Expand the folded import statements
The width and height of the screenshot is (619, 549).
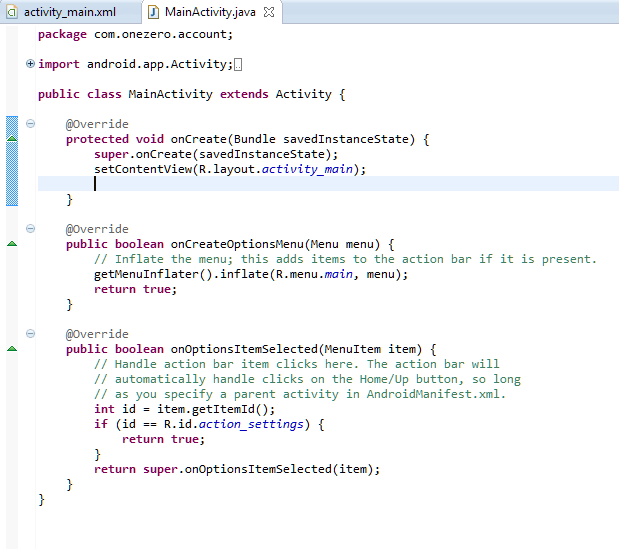(x=30, y=64)
